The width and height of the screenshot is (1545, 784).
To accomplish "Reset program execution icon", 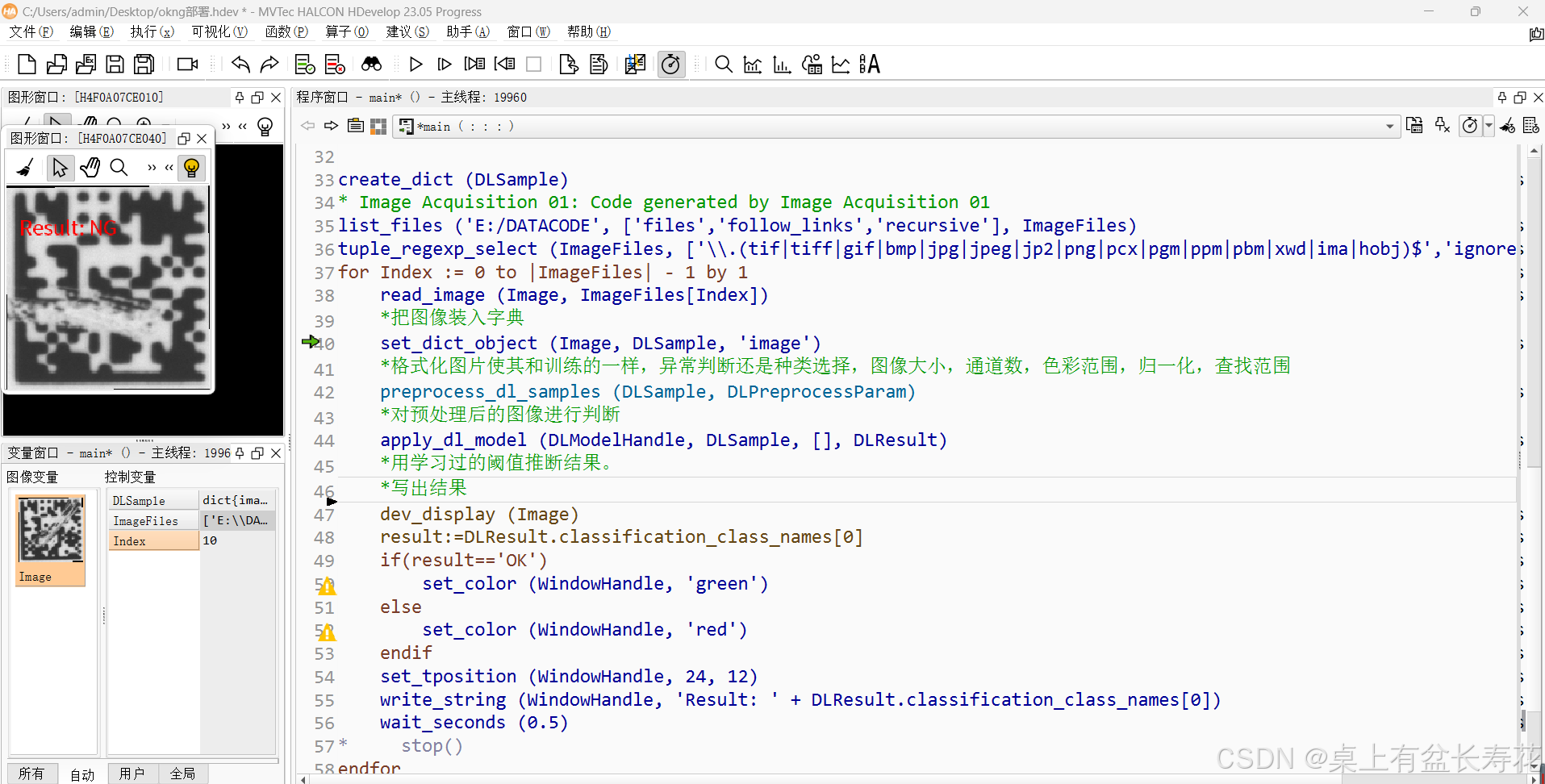I will [x=569, y=65].
